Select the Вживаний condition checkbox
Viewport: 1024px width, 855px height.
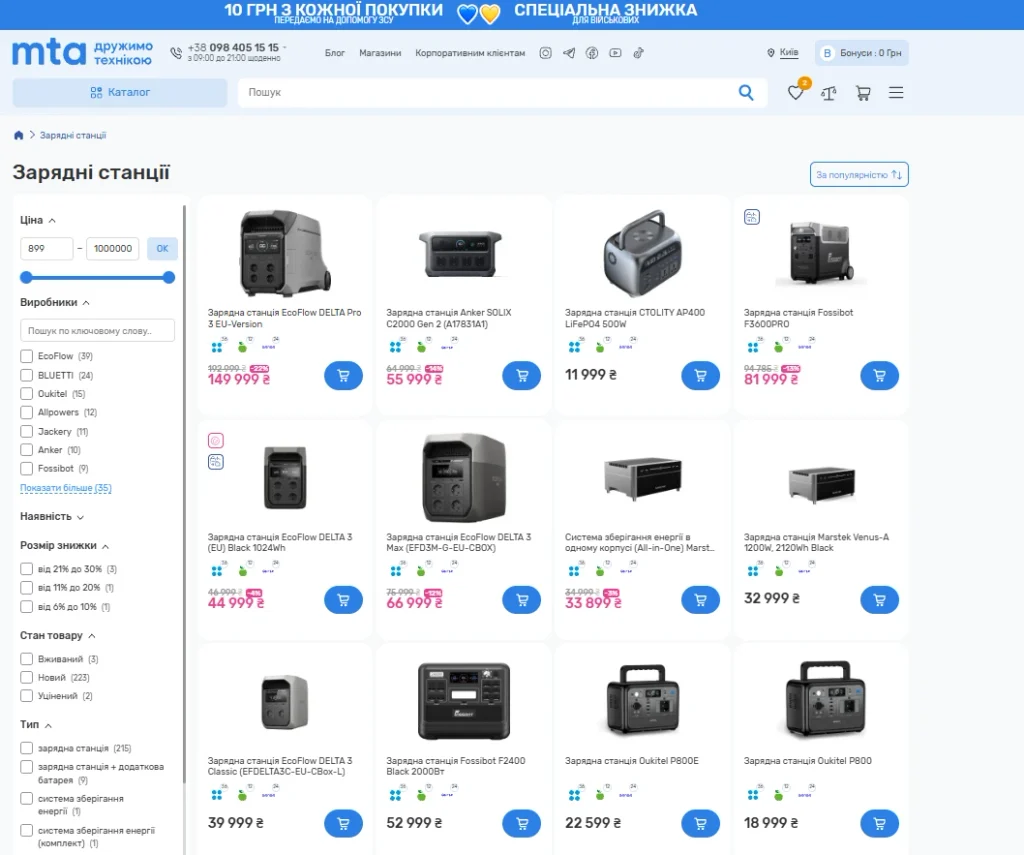pyautogui.click(x=27, y=659)
